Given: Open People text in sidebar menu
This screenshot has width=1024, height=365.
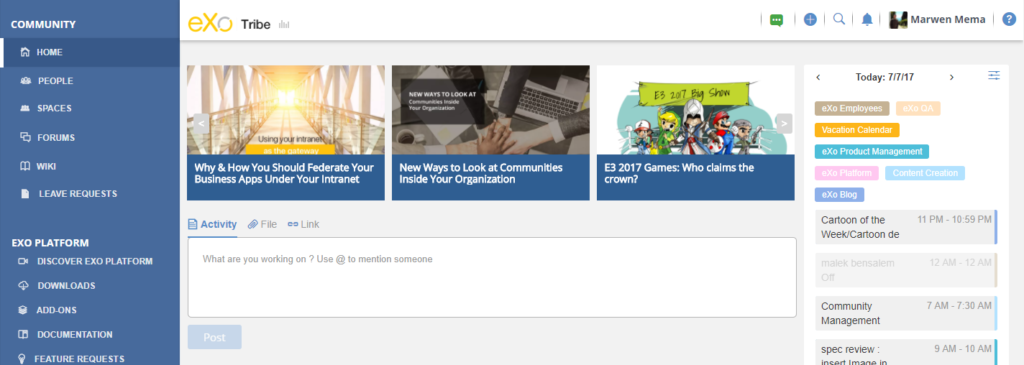Looking at the screenshot, I should [56, 81].
